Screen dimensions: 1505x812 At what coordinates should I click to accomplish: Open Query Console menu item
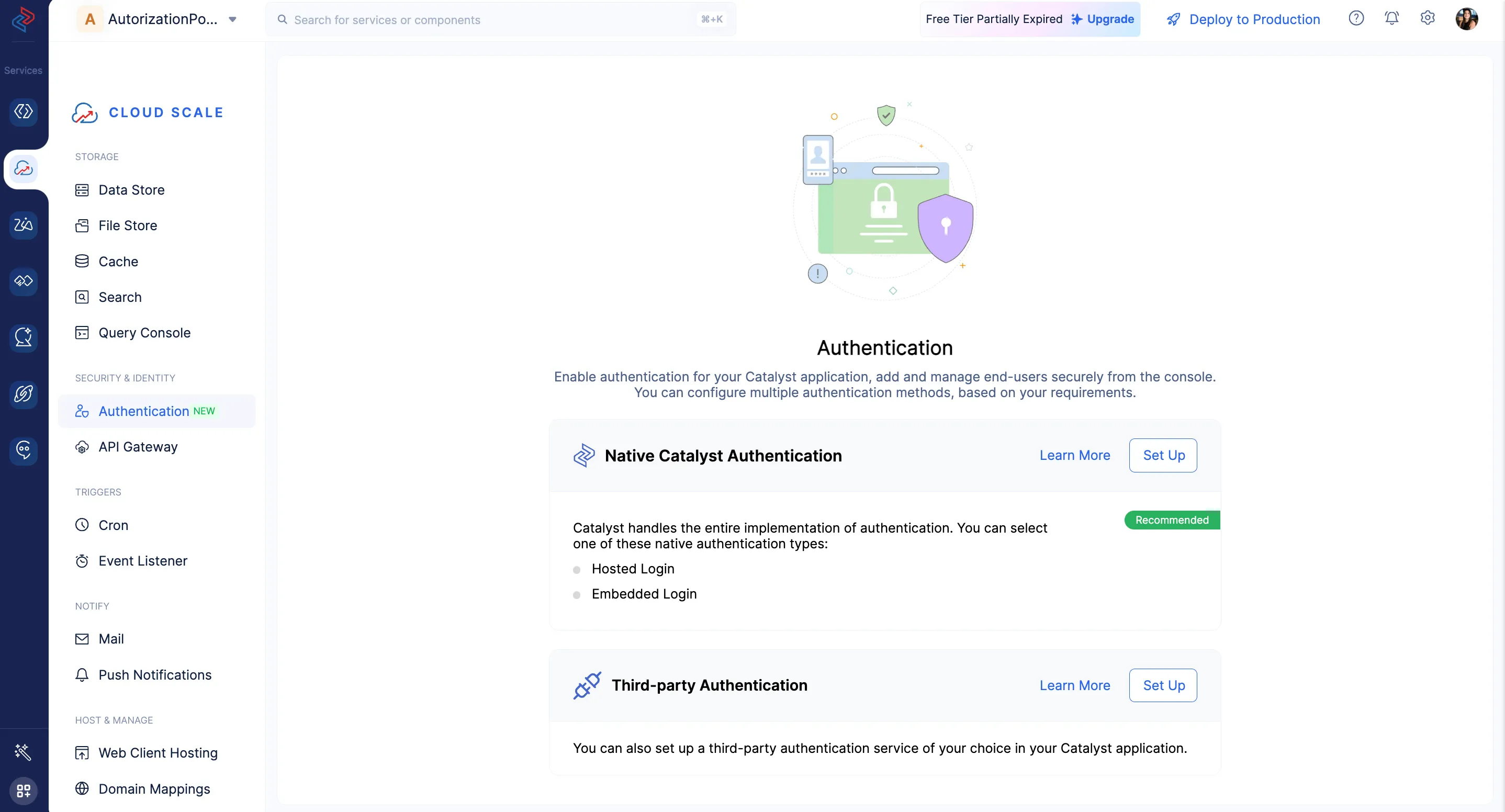pyautogui.click(x=144, y=333)
